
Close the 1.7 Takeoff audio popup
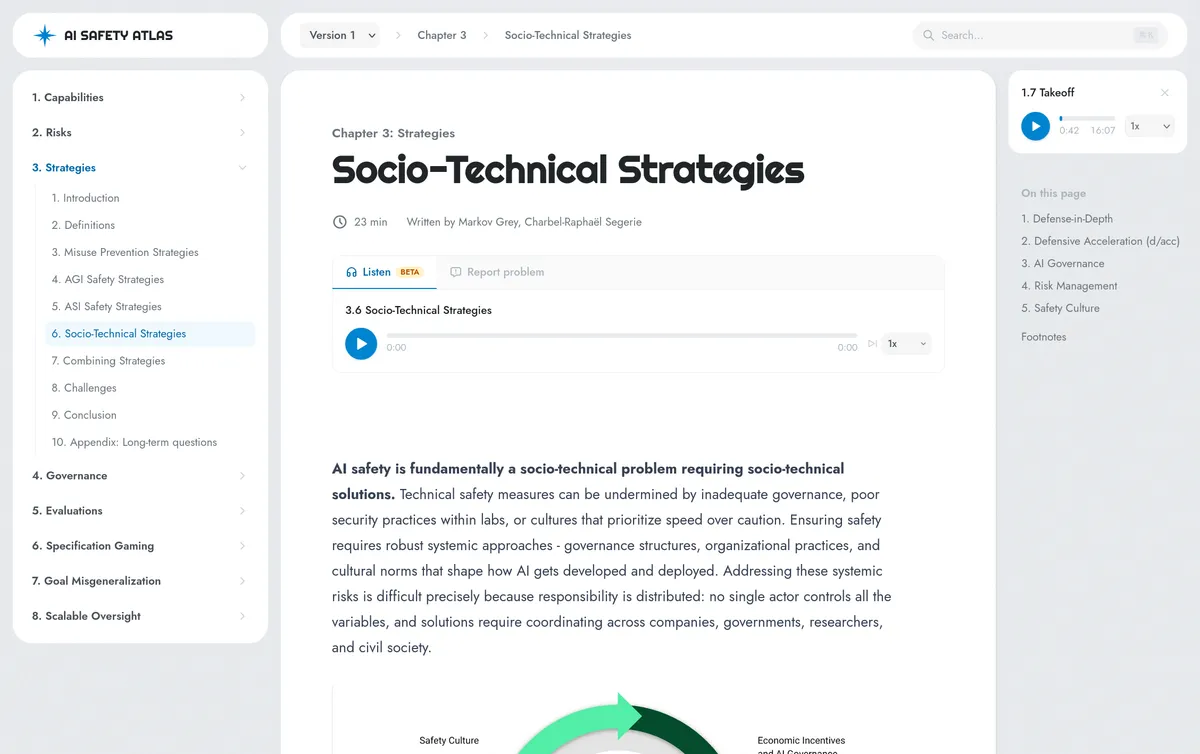[x=1164, y=92]
